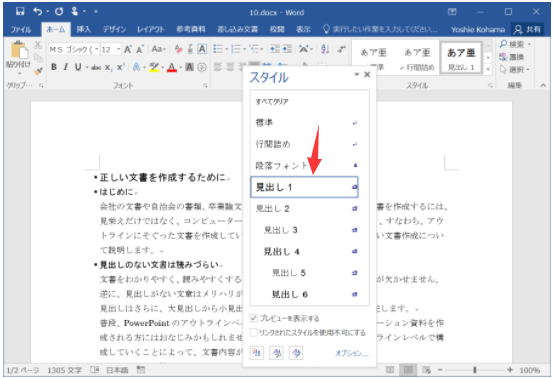This screenshot has height=378, width=553.
Task: Apply the format painter brush
Action: point(38,71)
